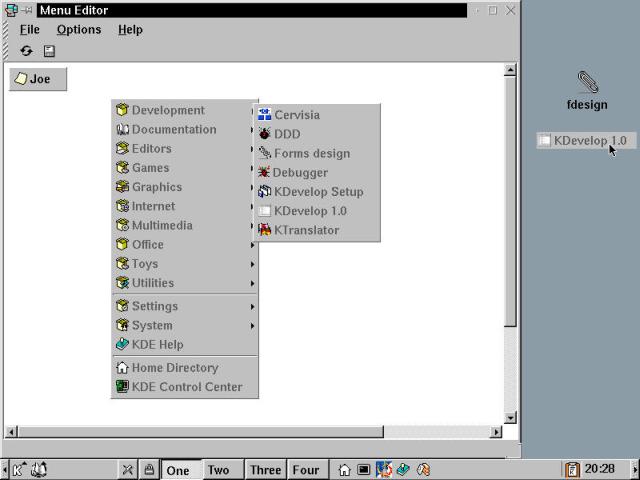The image size is (640, 480).
Task: Click the KDE Control Center entry
Action: 186,387
